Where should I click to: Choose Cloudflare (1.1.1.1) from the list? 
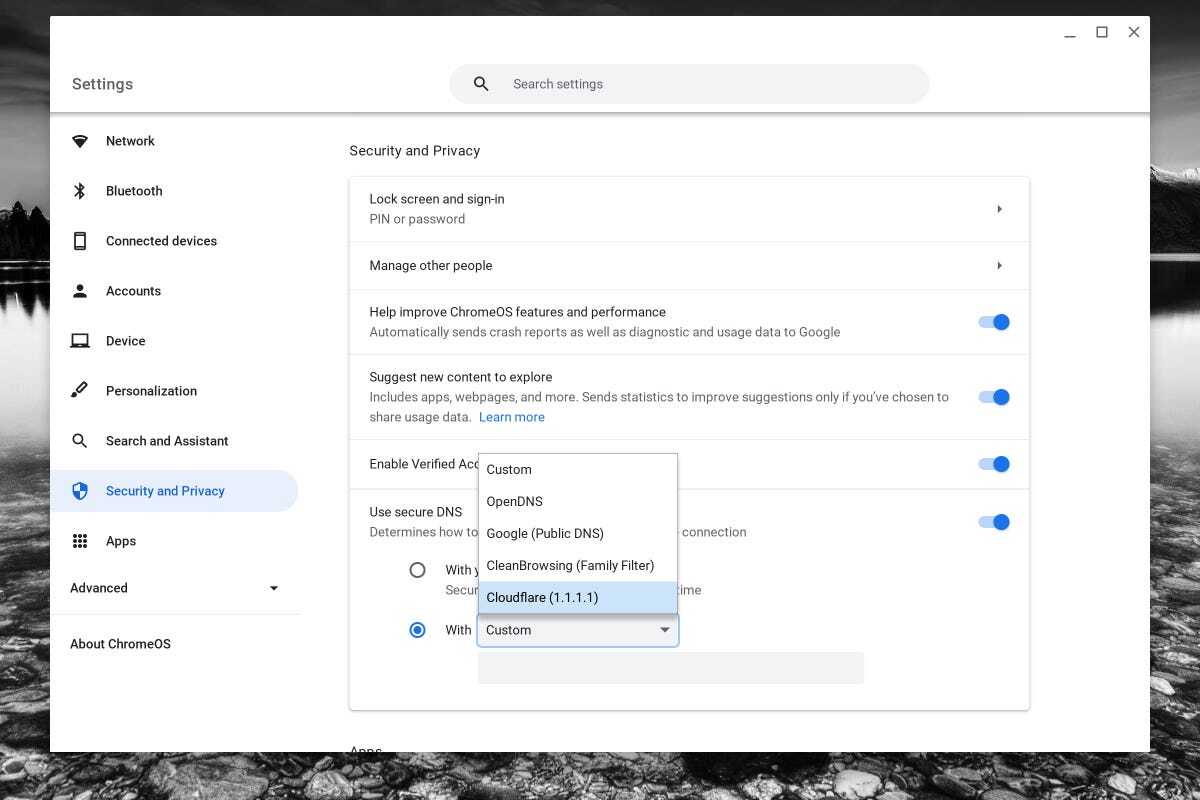pyautogui.click(x=577, y=597)
